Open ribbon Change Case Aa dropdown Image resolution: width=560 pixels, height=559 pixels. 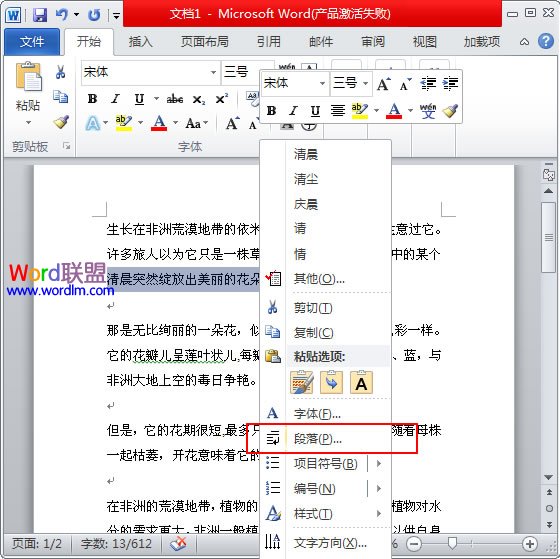click(x=196, y=124)
